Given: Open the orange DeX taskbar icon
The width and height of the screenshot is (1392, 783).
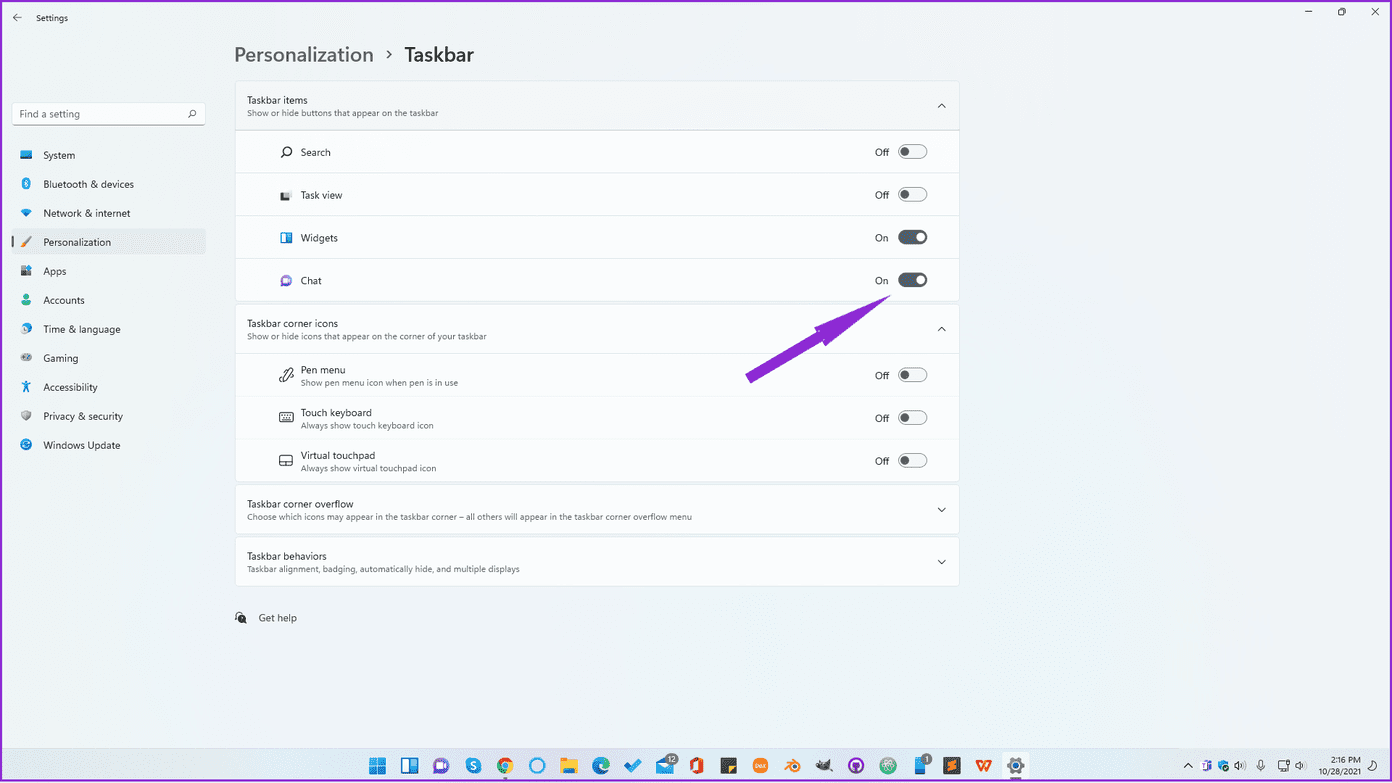Looking at the screenshot, I should click(761, 766).
